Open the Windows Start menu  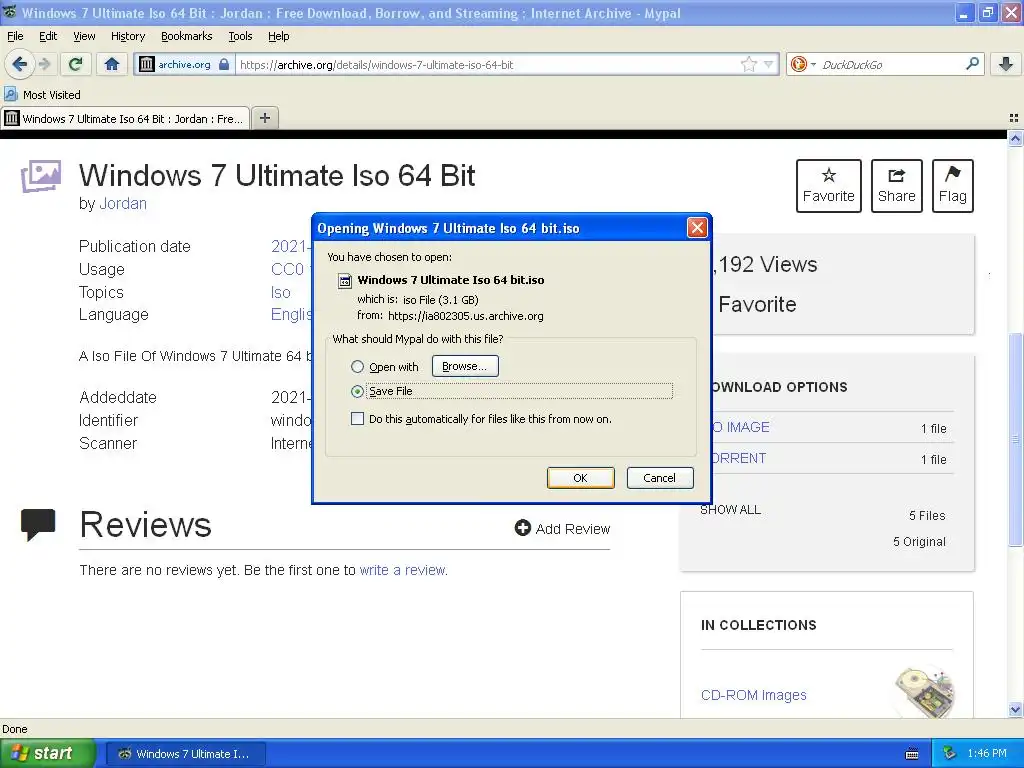click(48, 753)
